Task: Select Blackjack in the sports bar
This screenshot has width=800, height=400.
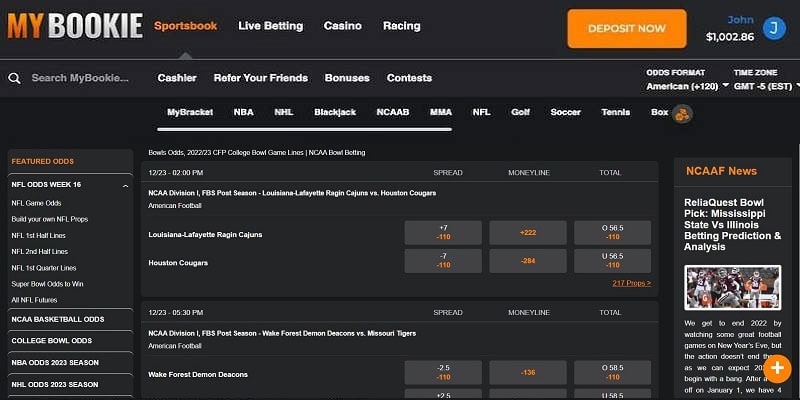Action: tap(335, 112)
